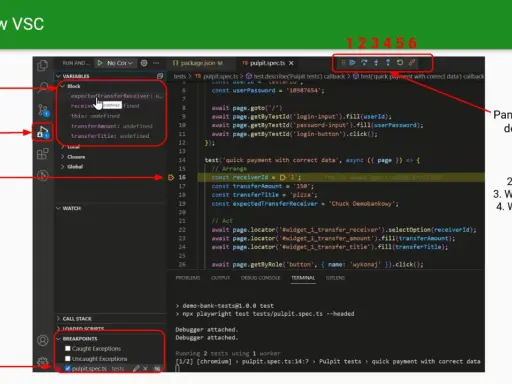Switch to the DEBUG CONSOLE panel tab
This screenshot has width=512, height=384.
pyautogui.click(x=261, y=278)
